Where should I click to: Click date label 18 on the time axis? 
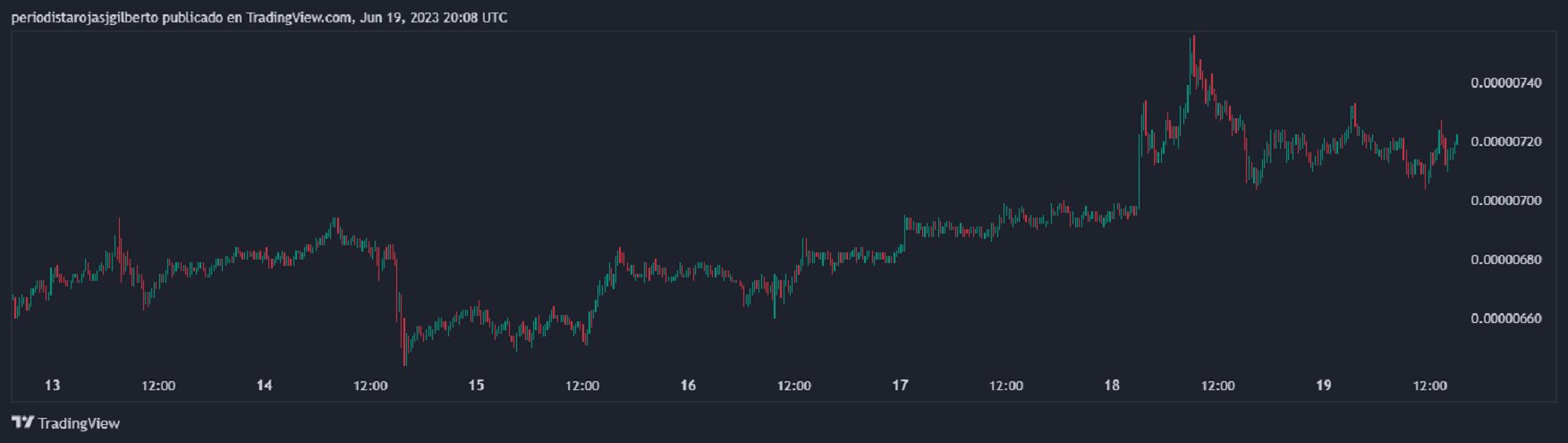pyautogui.click(x=1112, y=386)
